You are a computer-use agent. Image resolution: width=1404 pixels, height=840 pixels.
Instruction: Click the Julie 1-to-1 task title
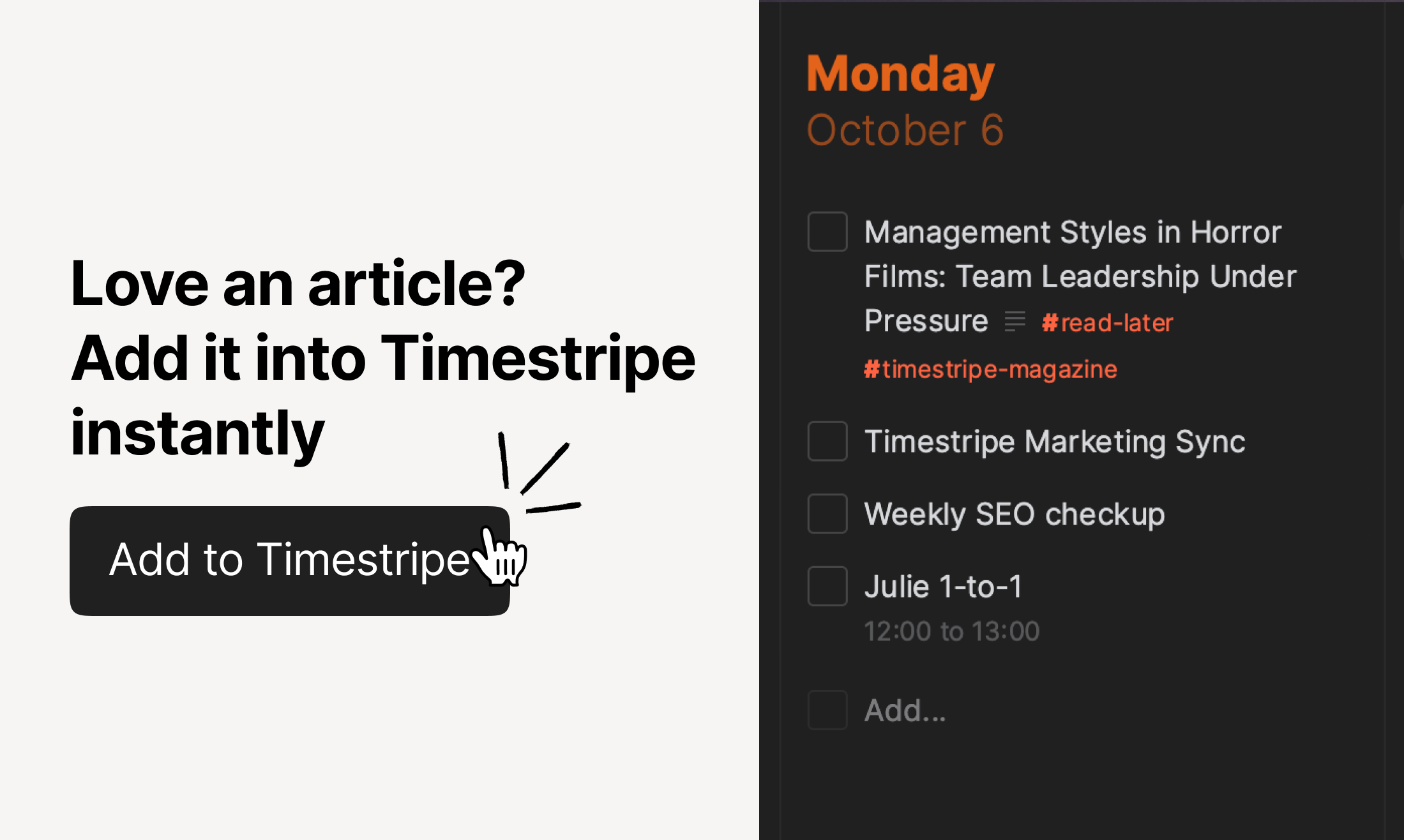point(943,586)
